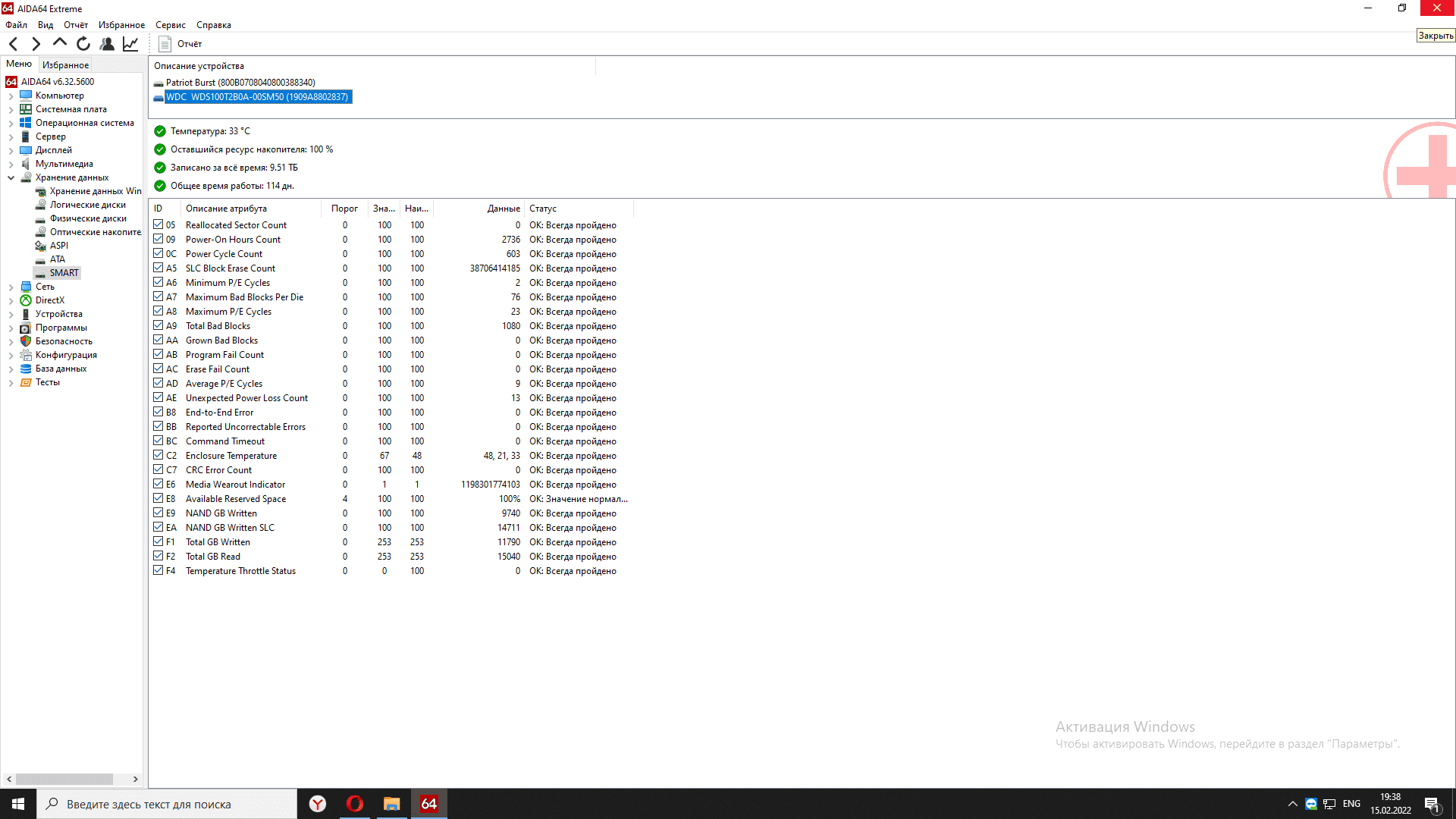The image size is (1456, 819).
Task: Open the user manager toolbar icon
Action: coord(107,44)
